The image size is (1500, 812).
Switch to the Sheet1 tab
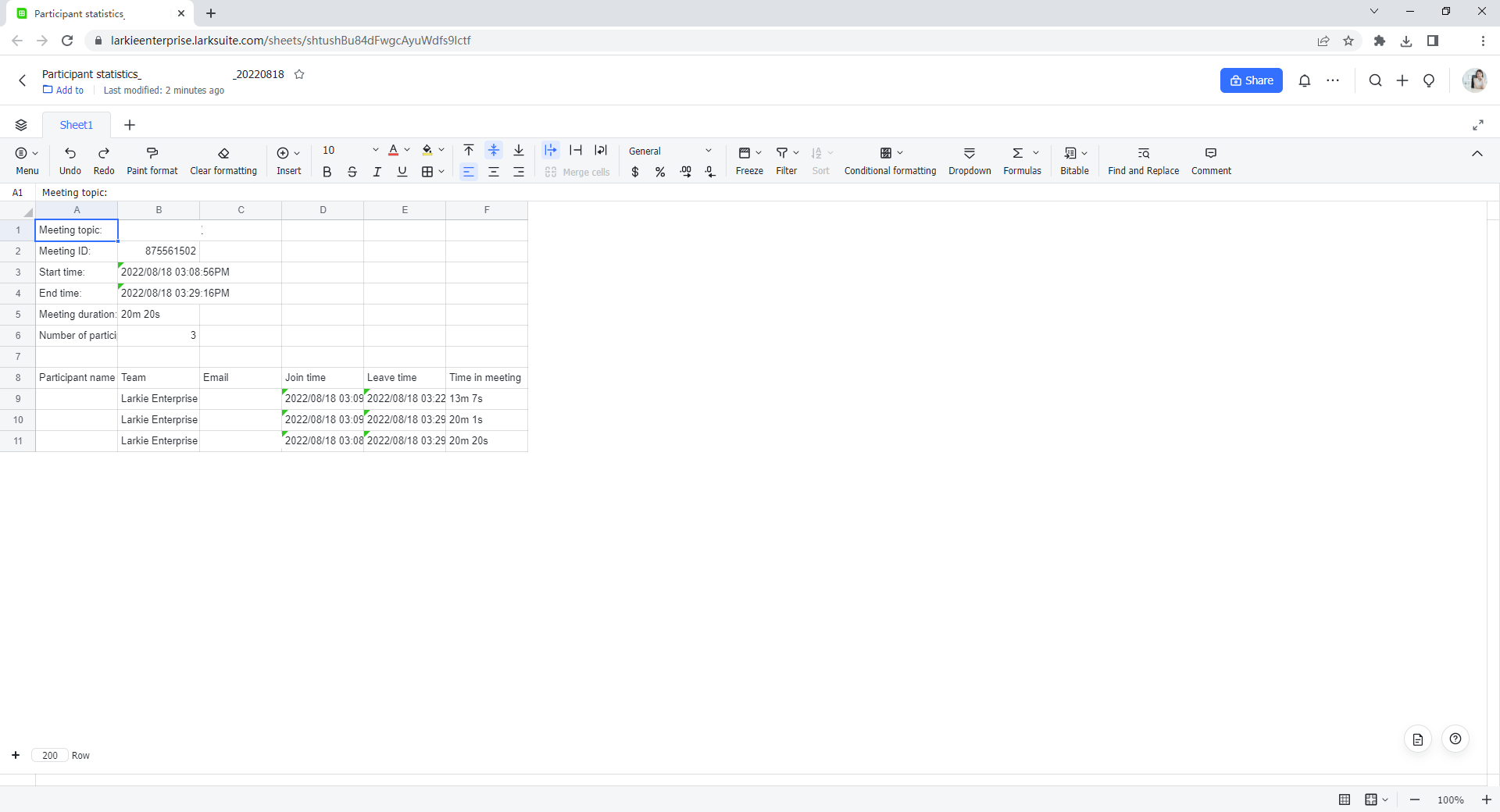click(x=76, y=125)
